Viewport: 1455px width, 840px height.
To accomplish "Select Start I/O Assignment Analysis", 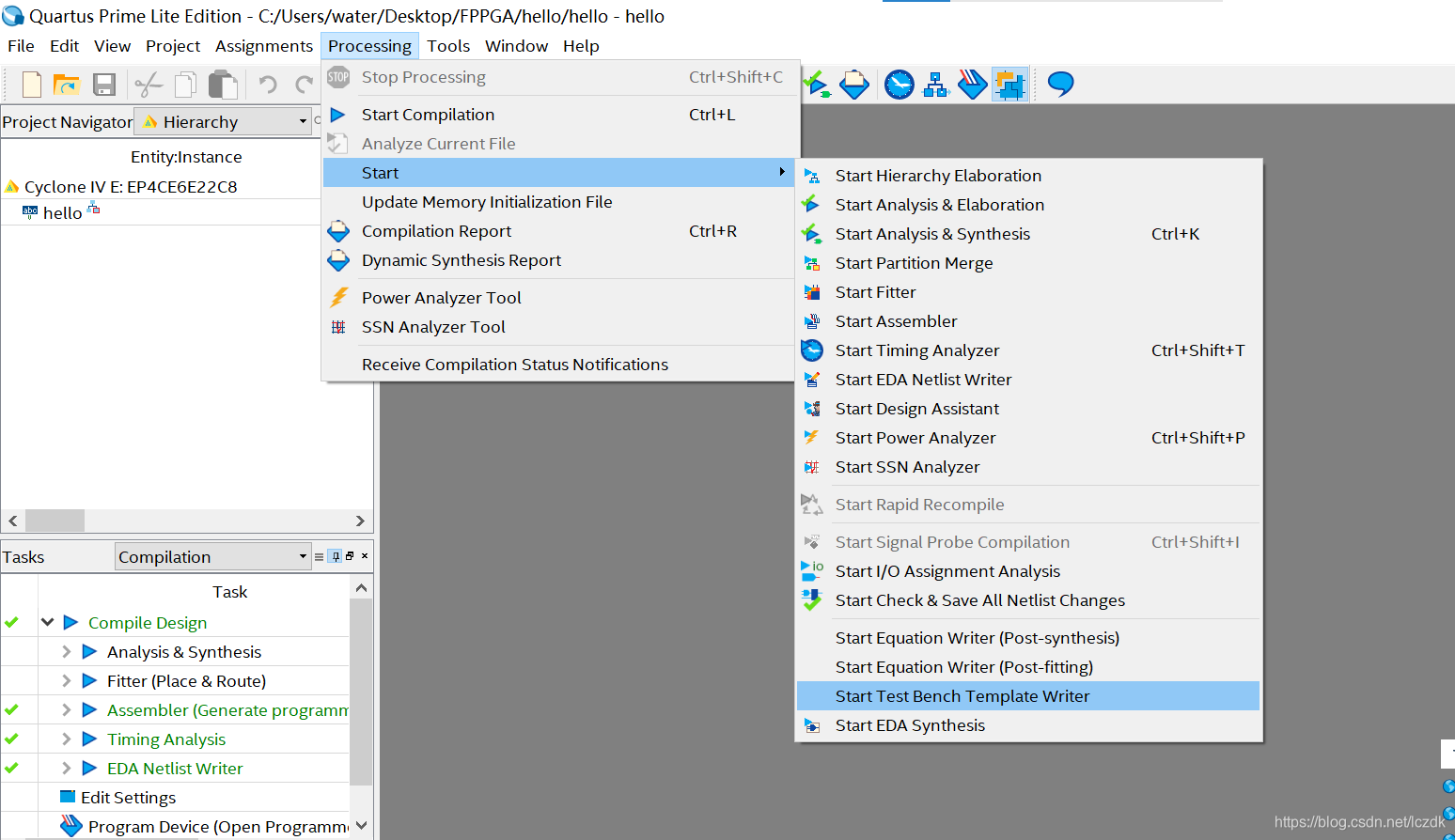I will (x=1028, y=571).
